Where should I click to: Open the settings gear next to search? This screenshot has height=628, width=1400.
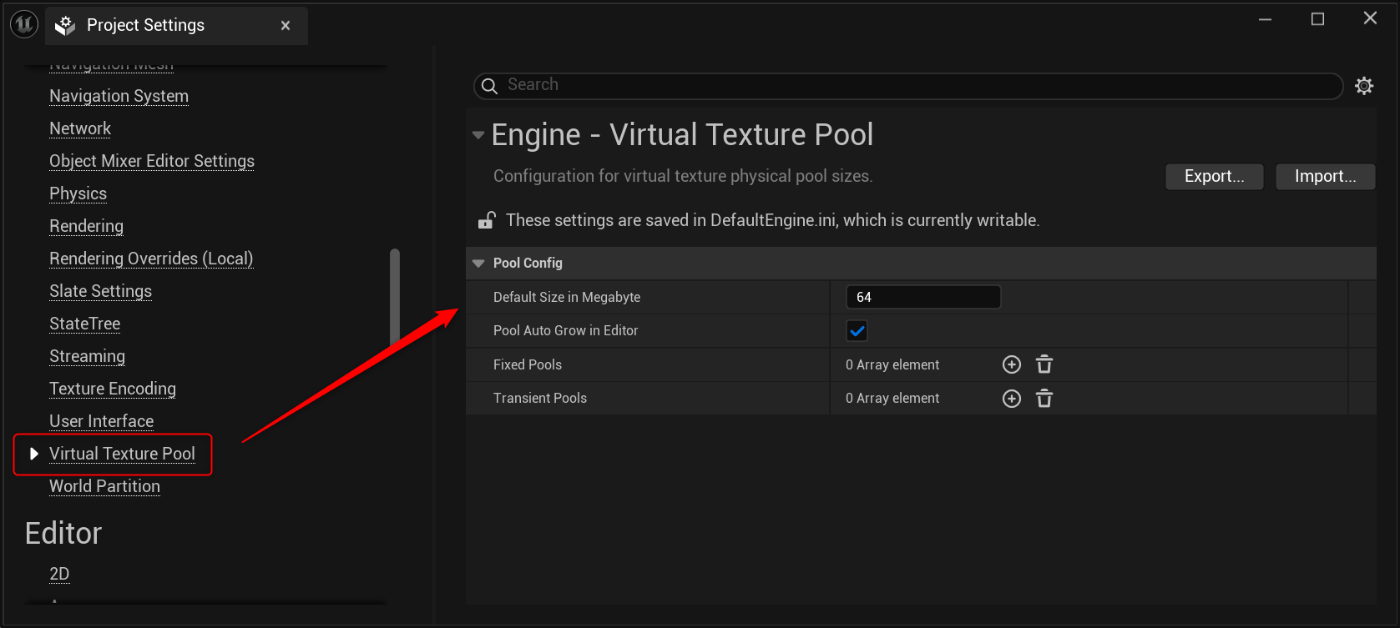click(x=1364, y=86)
